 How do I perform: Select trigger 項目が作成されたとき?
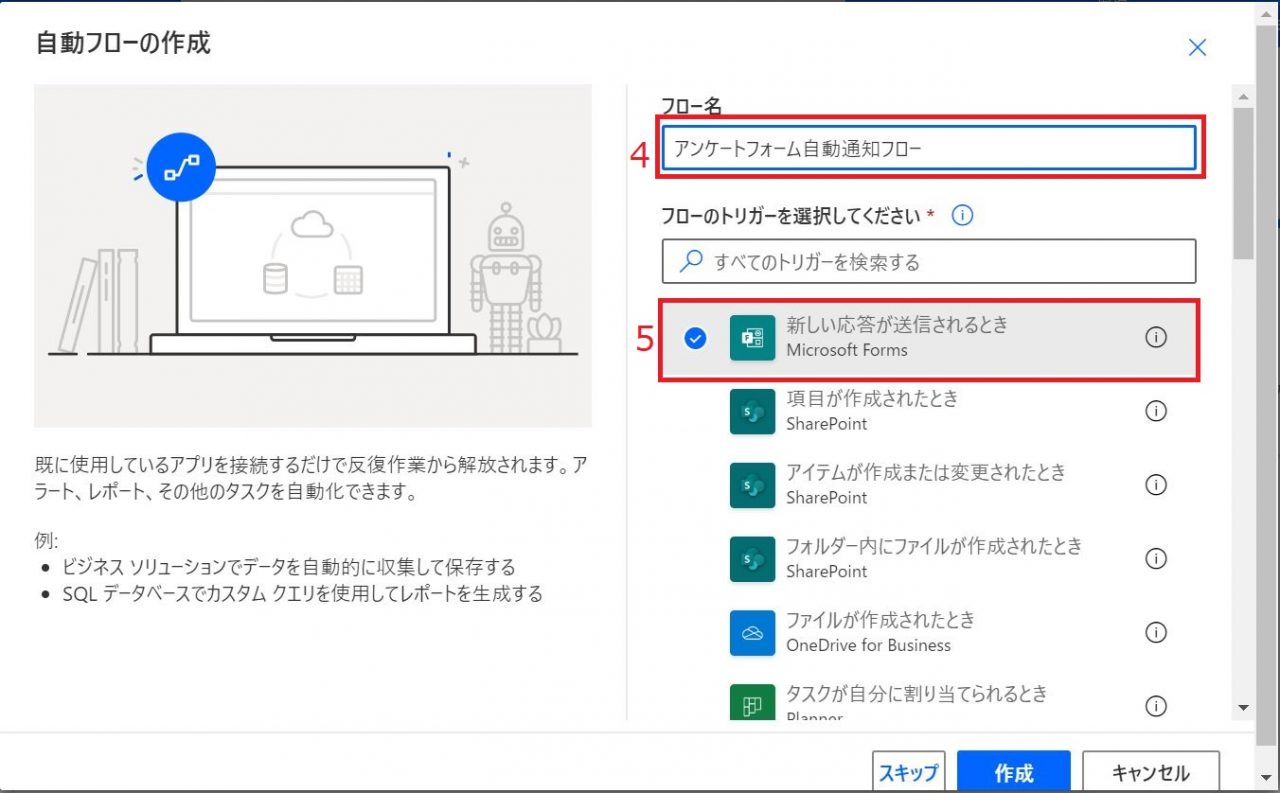tap(930, 411)
